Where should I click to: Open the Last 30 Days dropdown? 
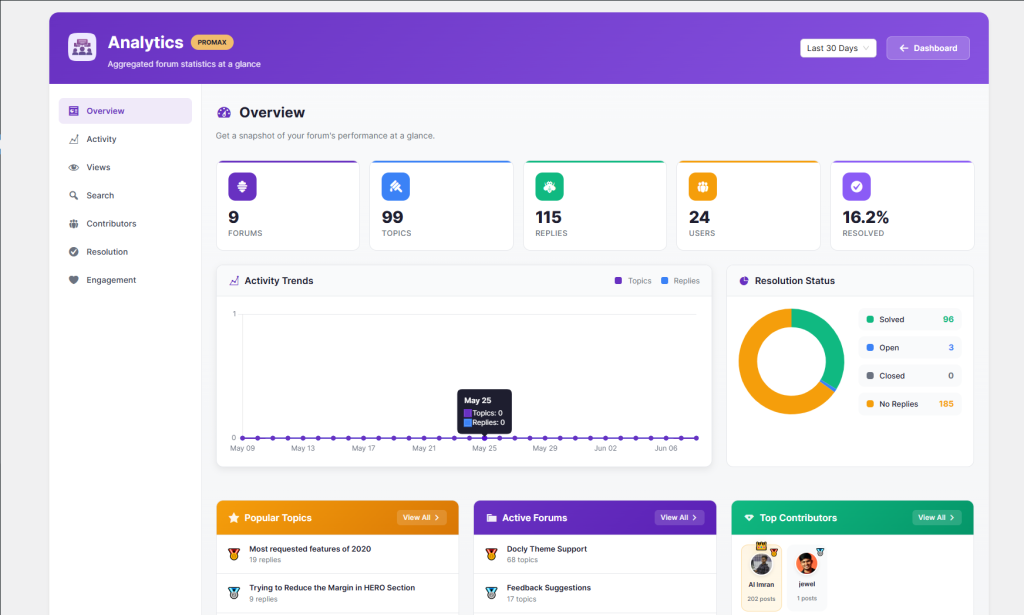pyautogui.click(x=838, y=48)
